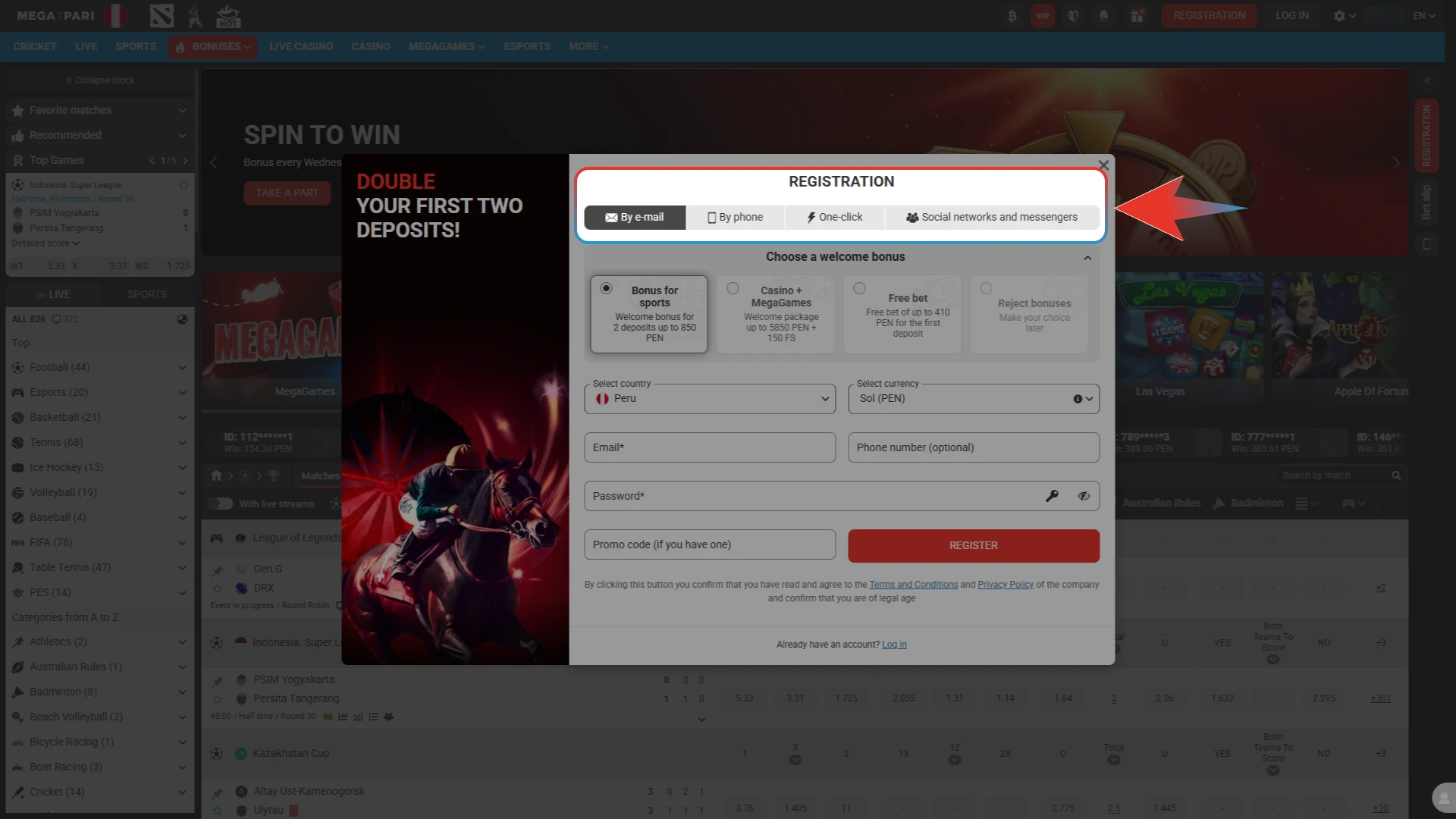Focus the Promo code input field
1456x819 pixels.
(710, 544)
